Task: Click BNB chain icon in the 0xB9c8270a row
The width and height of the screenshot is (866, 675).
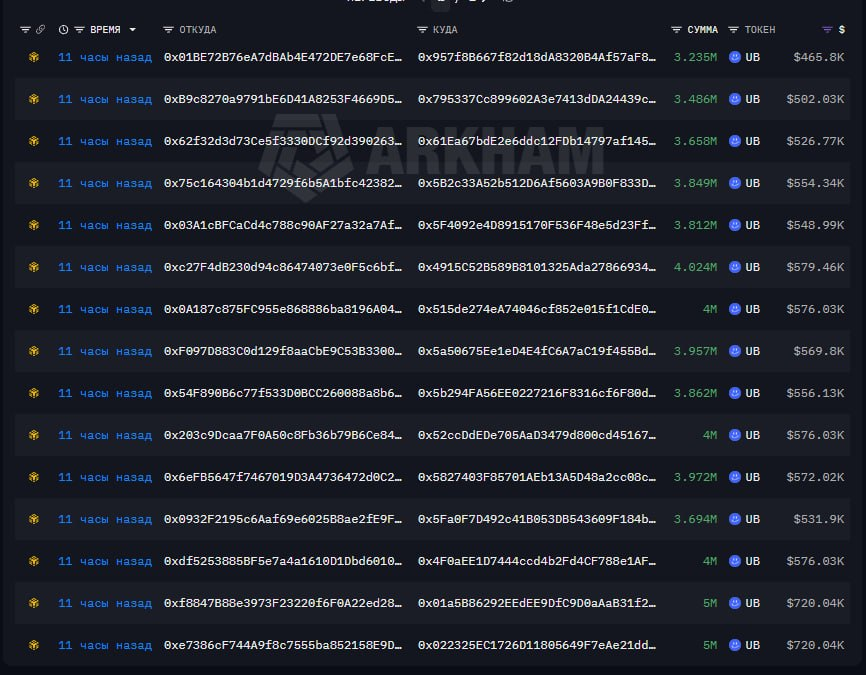Action: (x=34, y=99)
